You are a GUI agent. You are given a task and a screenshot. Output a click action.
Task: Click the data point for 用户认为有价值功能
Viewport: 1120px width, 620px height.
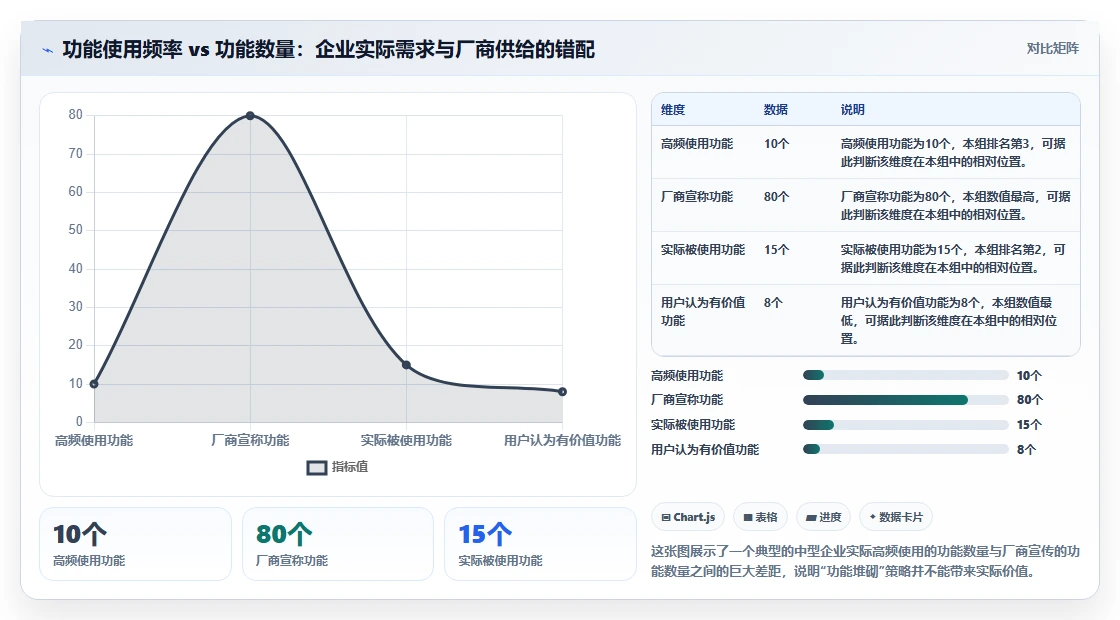tap(562, 391)
